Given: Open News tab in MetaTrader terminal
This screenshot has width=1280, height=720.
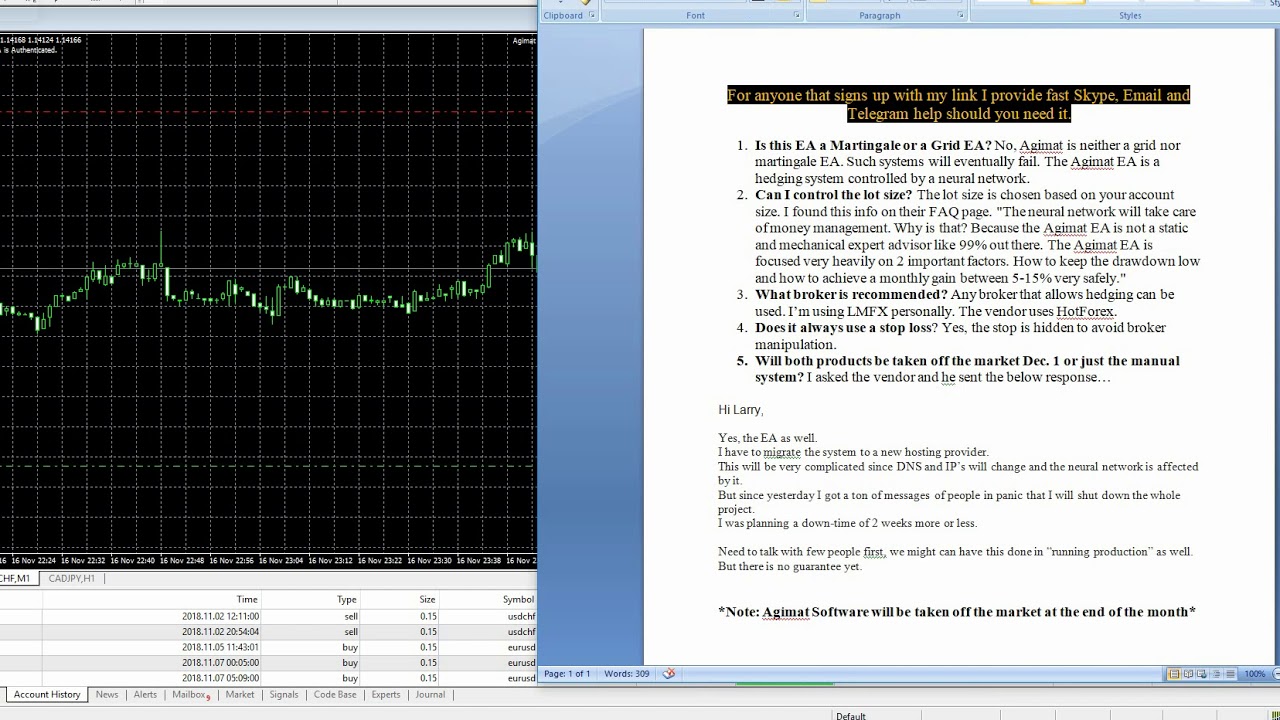Looking at the screenshot, I should [107, 695].
